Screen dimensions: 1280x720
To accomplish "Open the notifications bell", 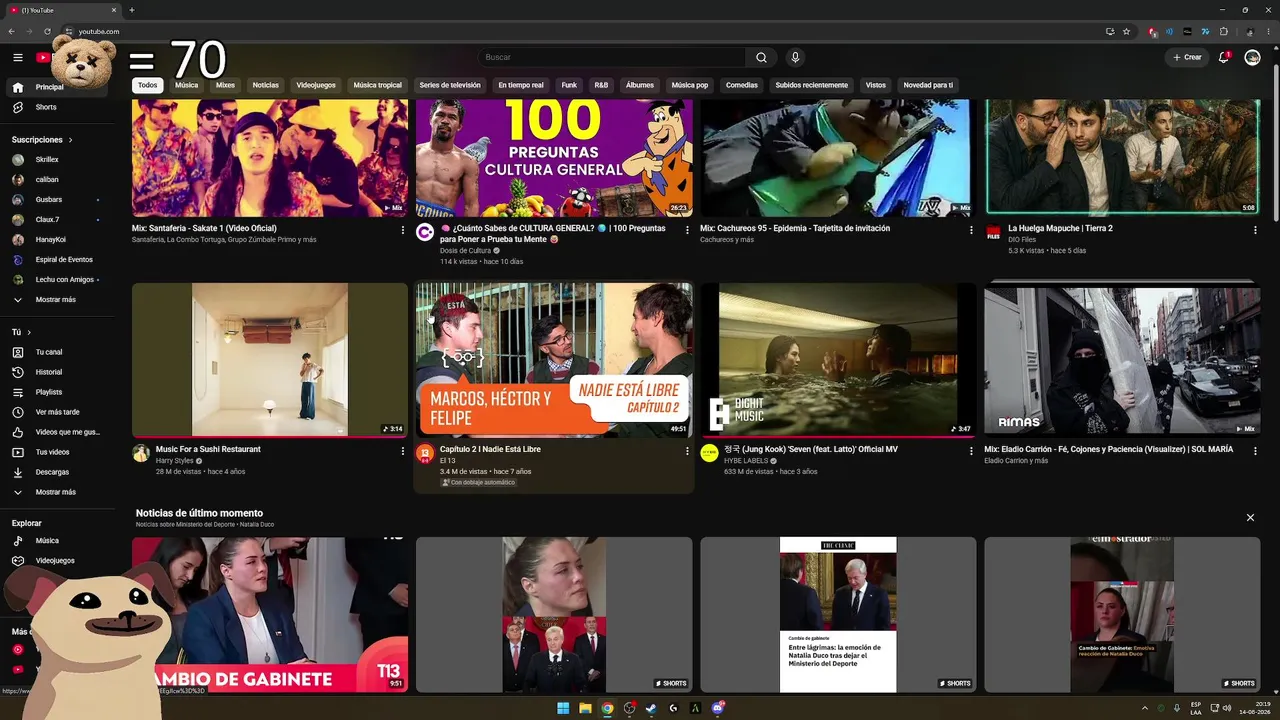I will [x=1223, y=57].
